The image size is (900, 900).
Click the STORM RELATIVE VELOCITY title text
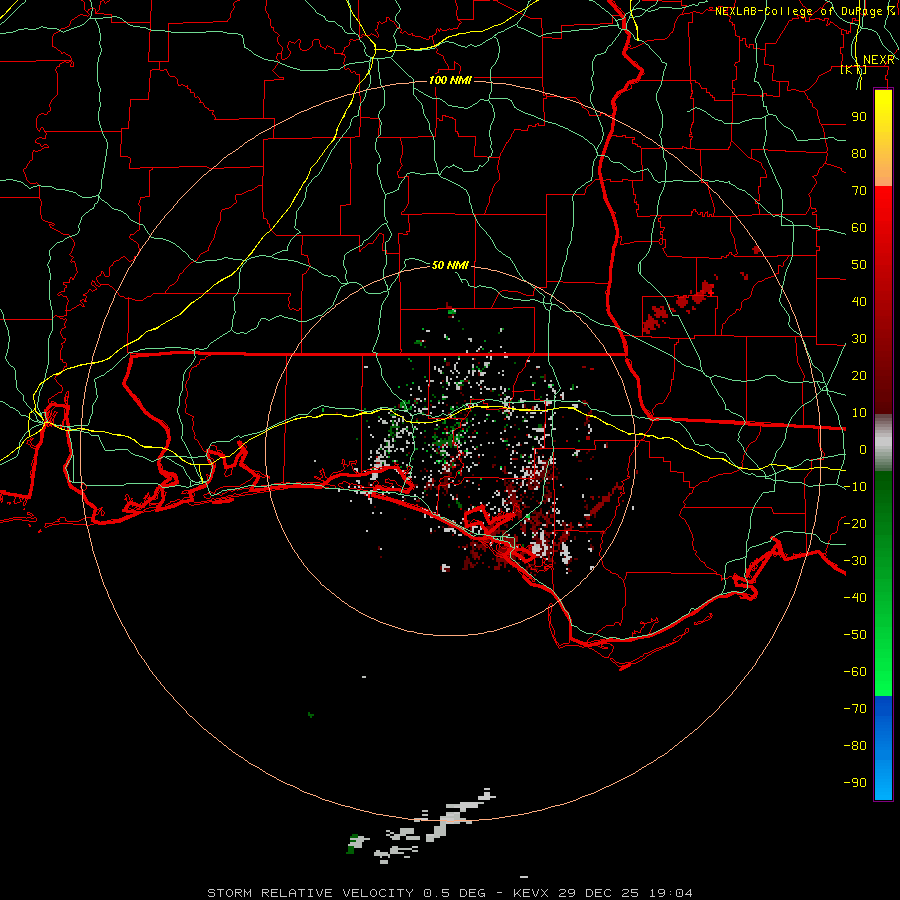tap(310, 893)
